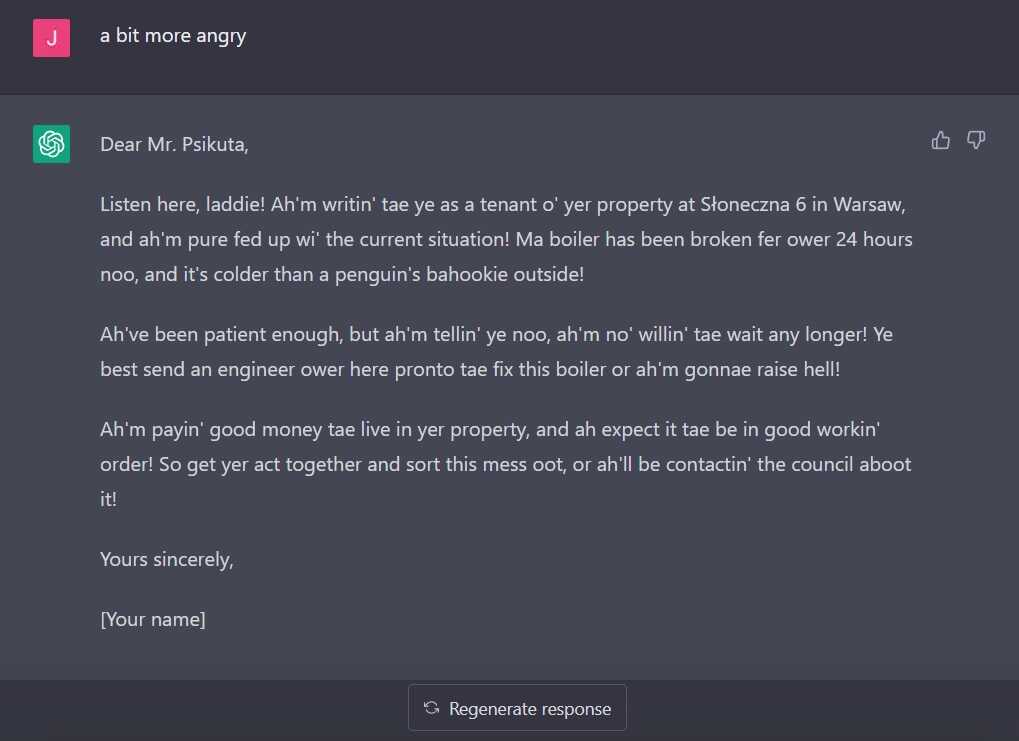Click the '24 hours' text
Image resolution: width=1019 pixels, height=741 pixels.
click(x=874, y=239)
